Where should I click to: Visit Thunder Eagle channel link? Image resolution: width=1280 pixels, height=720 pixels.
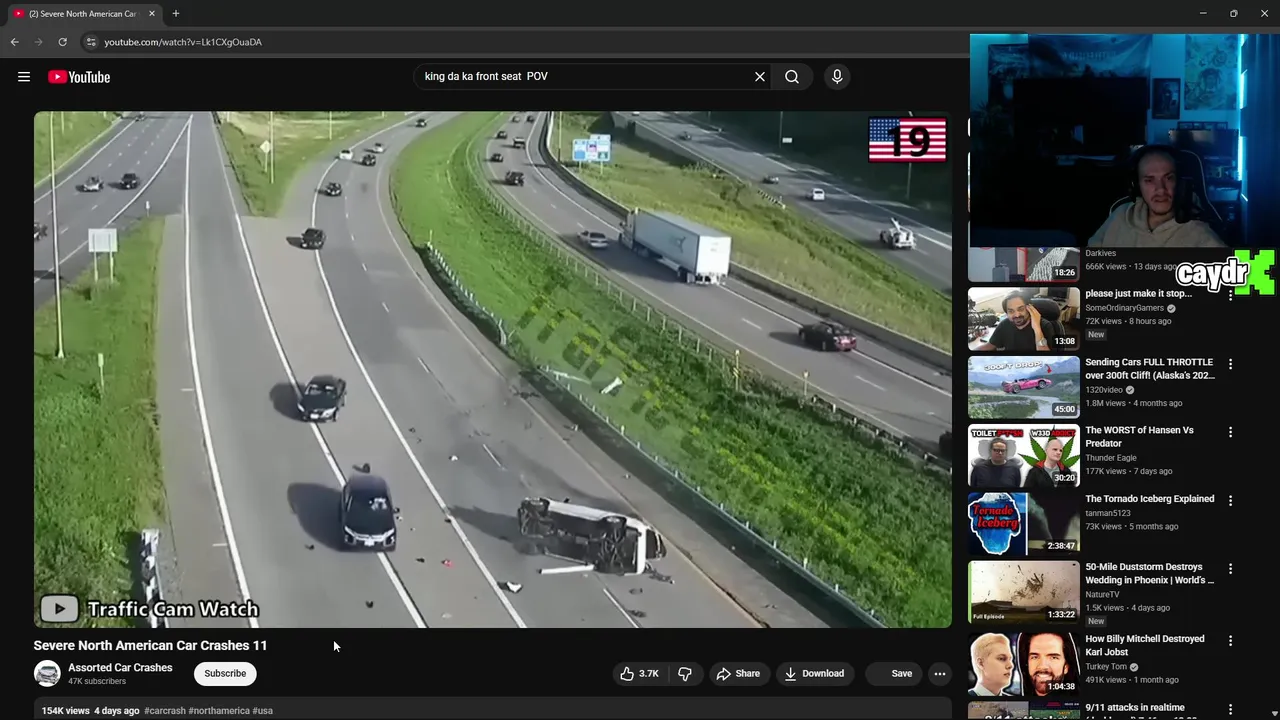[x=1111, y=458]
